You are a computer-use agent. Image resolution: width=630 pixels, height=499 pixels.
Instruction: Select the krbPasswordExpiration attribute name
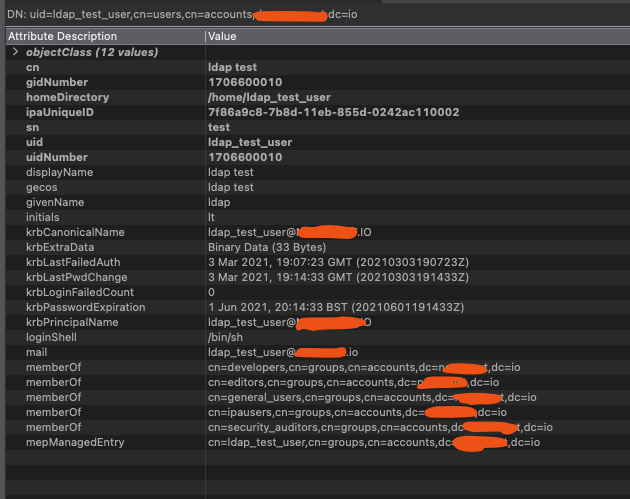click(x=86, y=307)
